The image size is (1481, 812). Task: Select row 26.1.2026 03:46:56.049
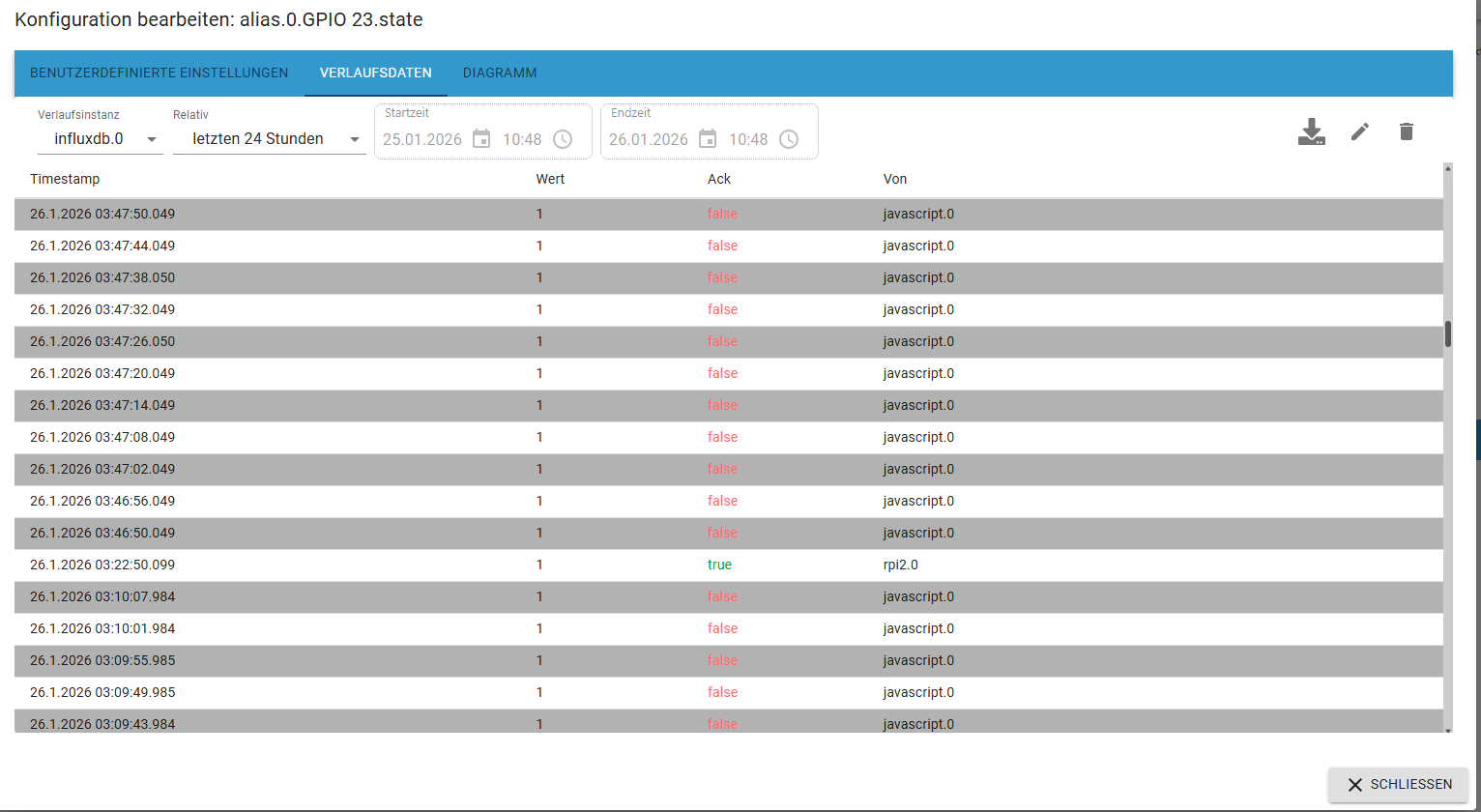729,501
